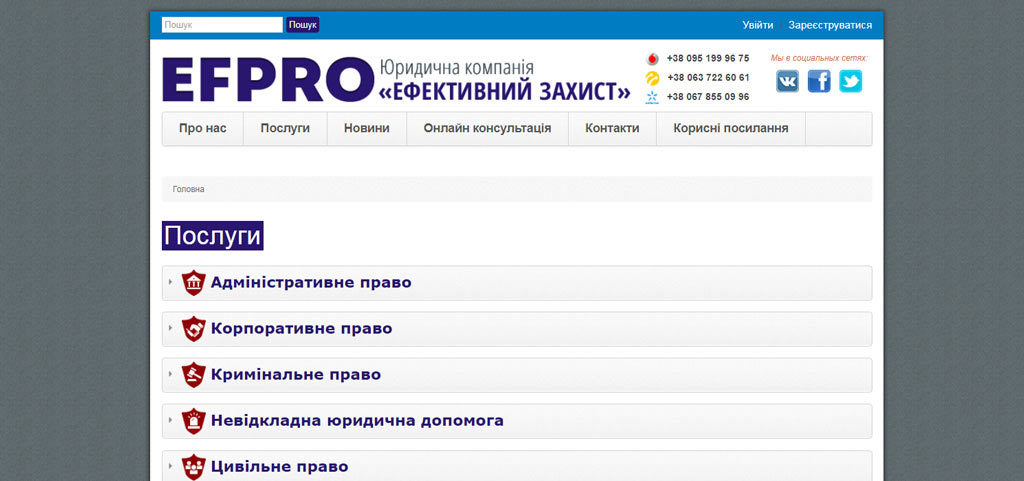Click phone number +38 067 855 09 96
The width and height of the screenshot is (1024, 481).
pos(708,97)
